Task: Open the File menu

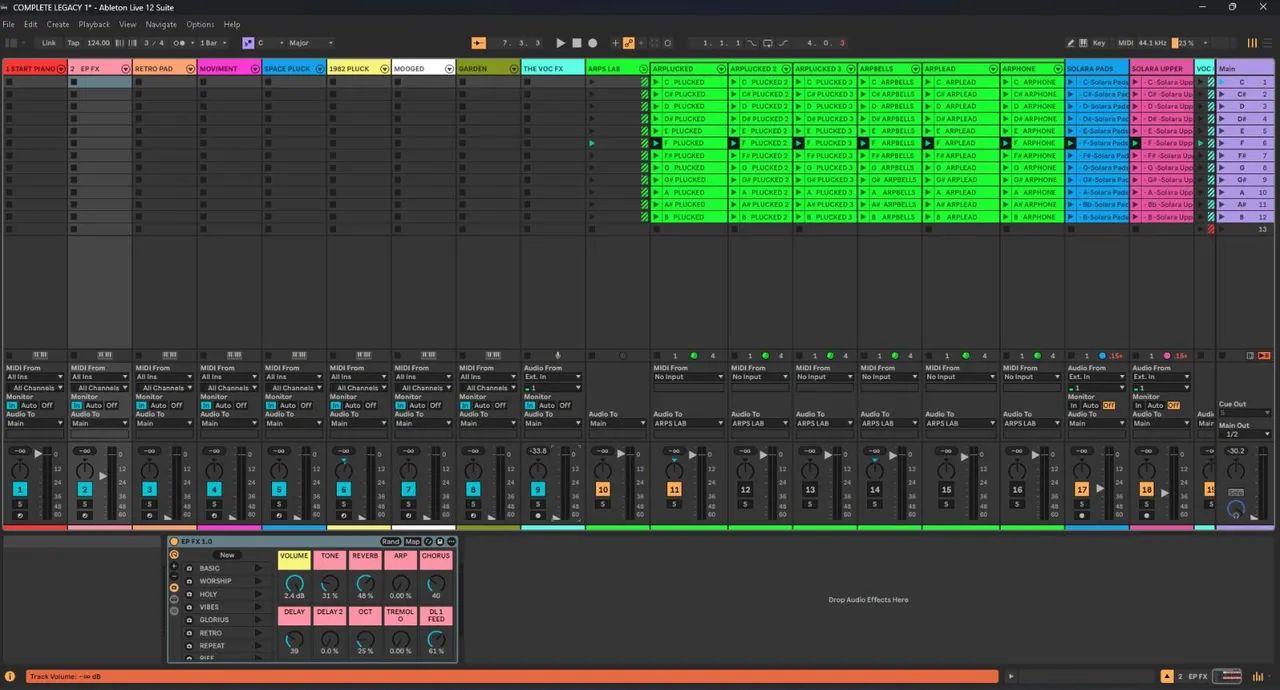Action: (x=8, y=24)
